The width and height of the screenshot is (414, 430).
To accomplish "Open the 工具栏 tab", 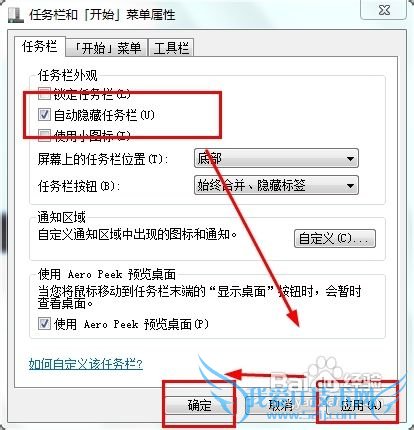I will (x=171, y=48).
